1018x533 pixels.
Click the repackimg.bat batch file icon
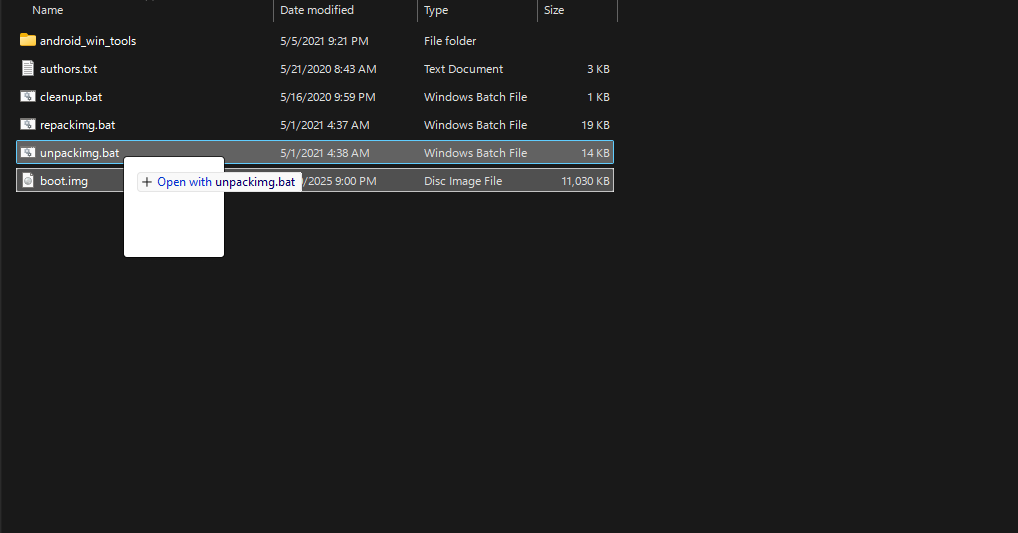27,124
